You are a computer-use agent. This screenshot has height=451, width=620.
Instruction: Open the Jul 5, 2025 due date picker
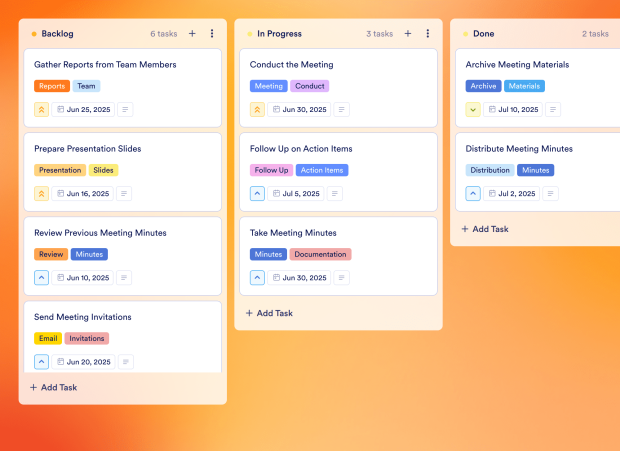coord(296,194)
